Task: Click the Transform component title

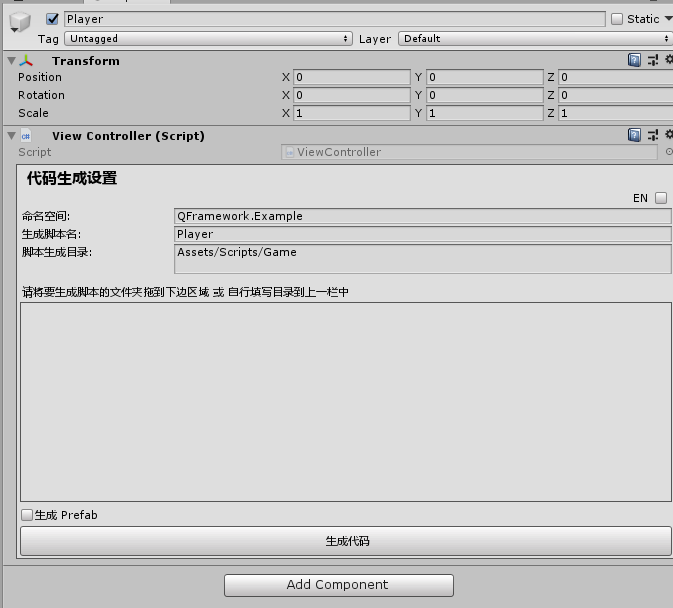Action: 86,61
